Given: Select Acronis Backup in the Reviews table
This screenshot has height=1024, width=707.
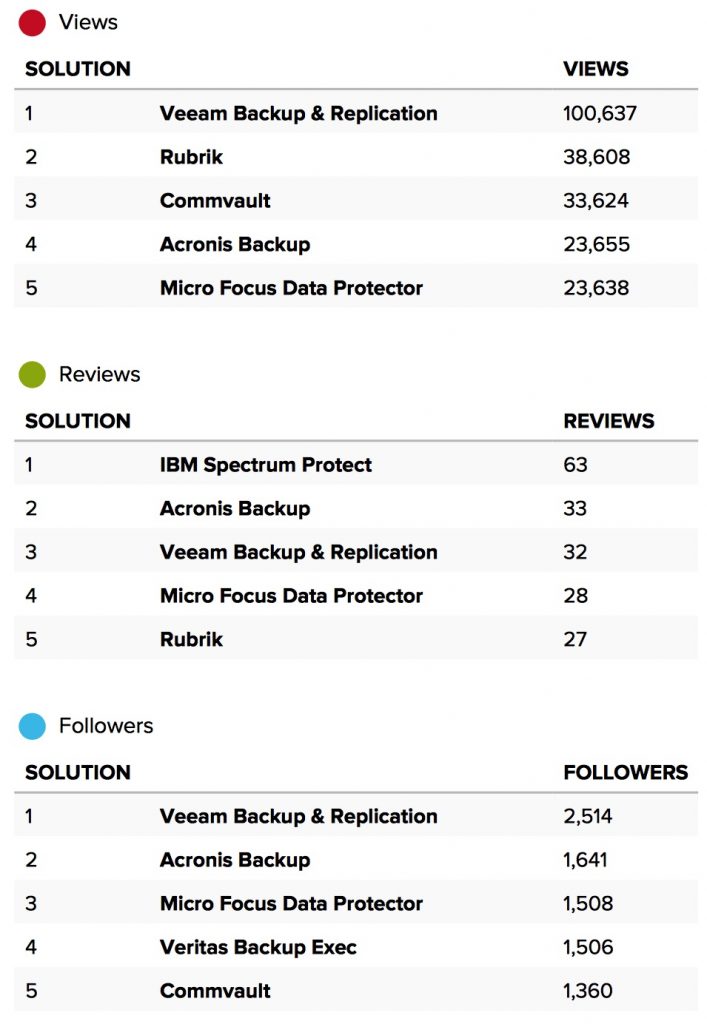Looking at the screenshot, I should (235, 509).
